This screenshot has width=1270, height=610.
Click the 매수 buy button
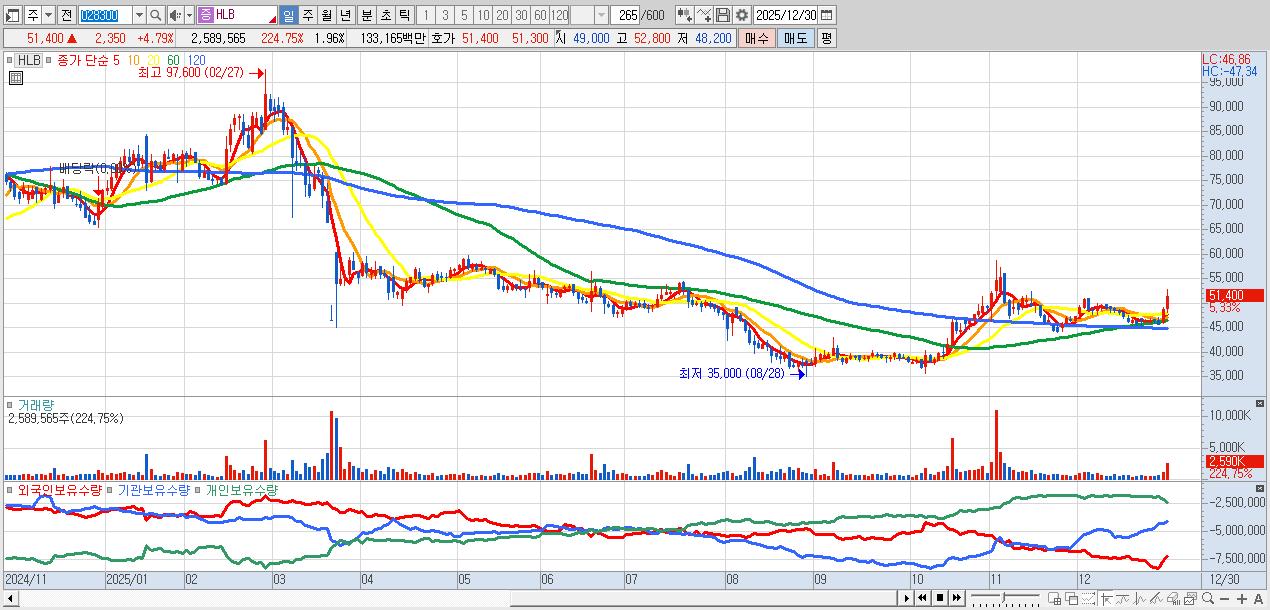tap(756, 38)
